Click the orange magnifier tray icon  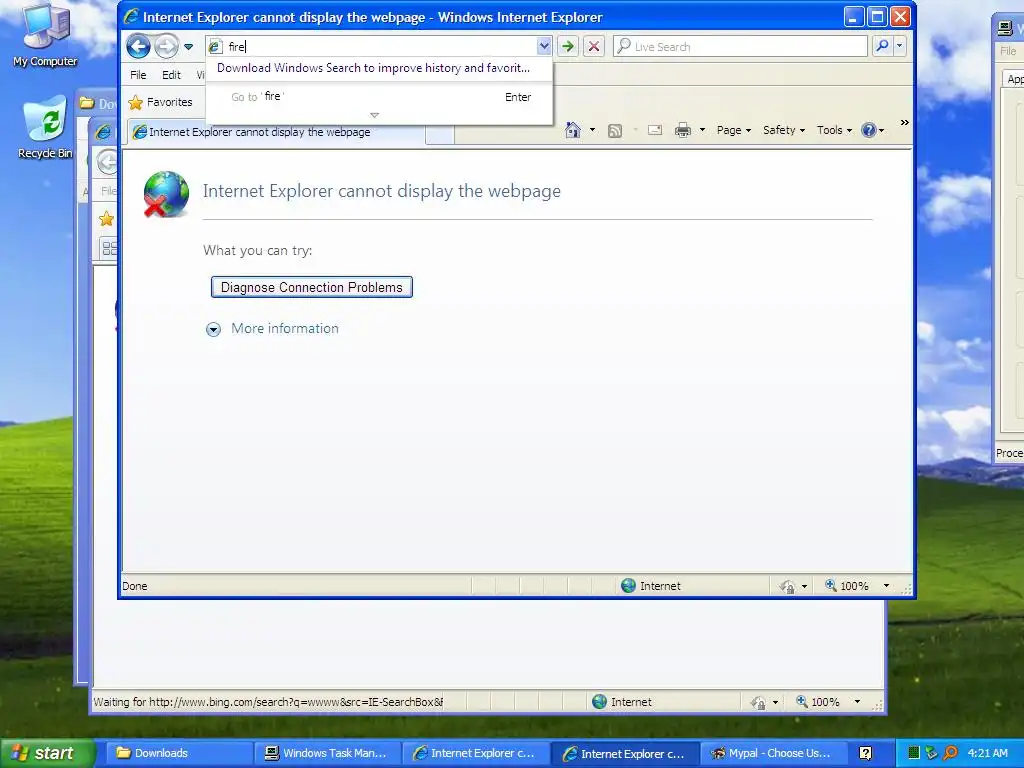(x=950, y=753)
